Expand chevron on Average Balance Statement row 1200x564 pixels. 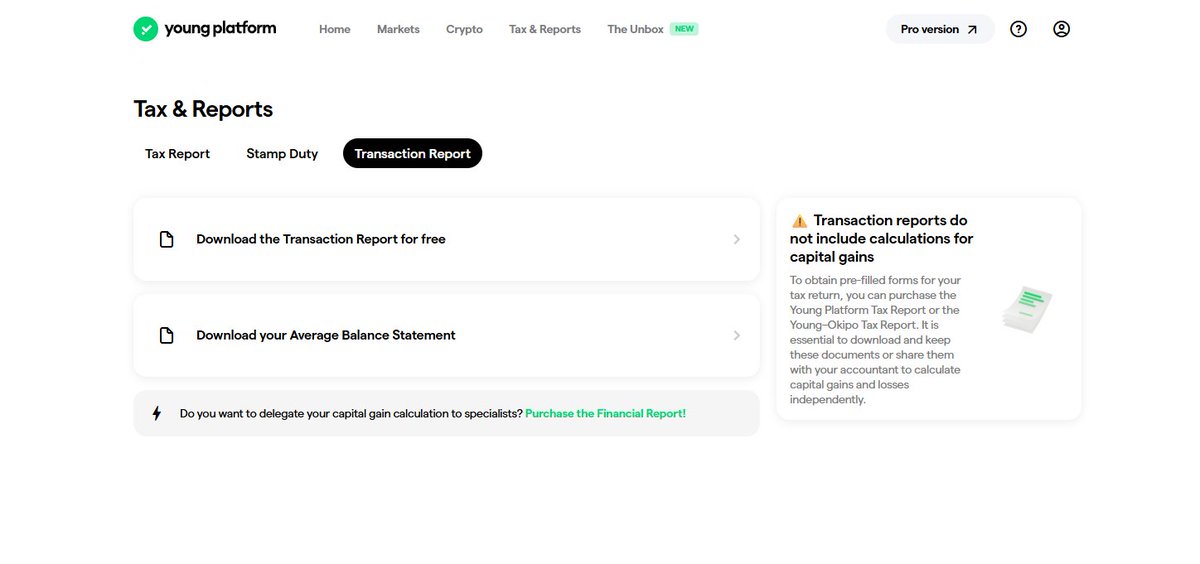point(737,335)
